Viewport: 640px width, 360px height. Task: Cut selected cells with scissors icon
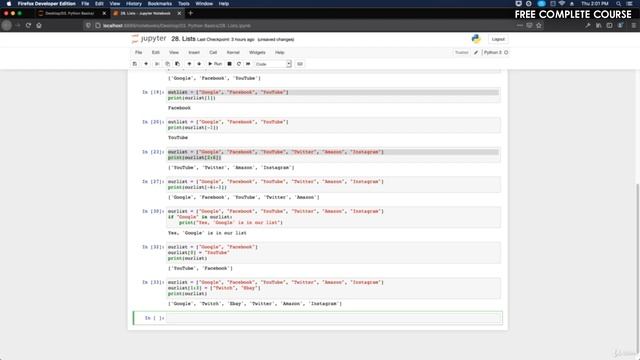pyautogui.click(x=157, y=64)
